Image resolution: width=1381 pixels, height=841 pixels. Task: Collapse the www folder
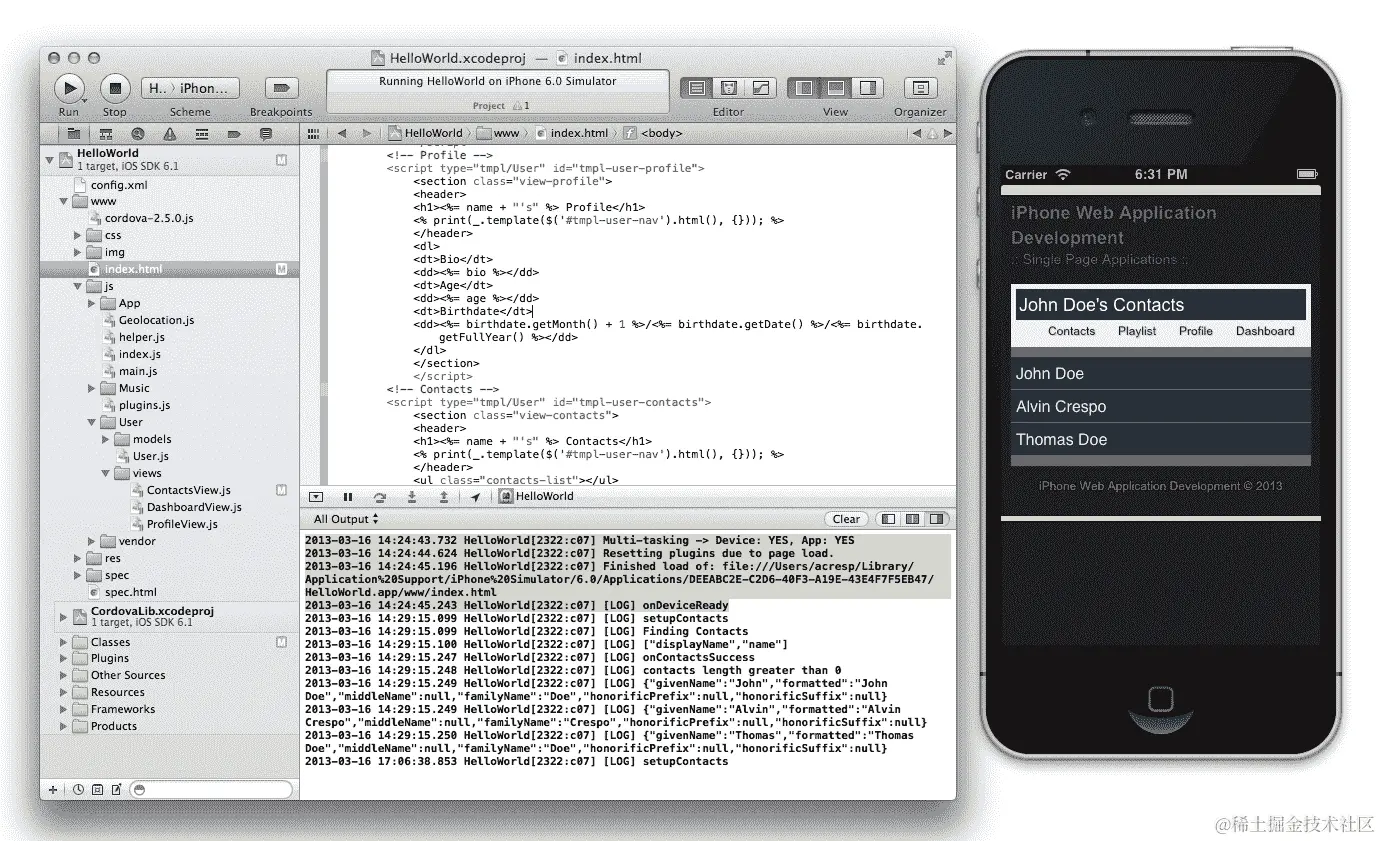64,201
